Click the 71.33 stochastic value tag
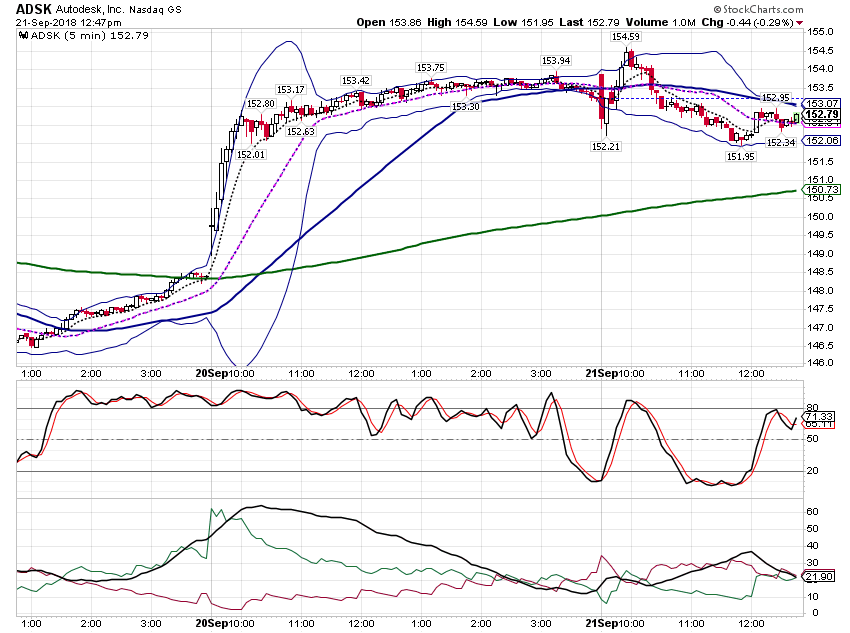This screenshot has height=633, width=850. [x=818, y=417]
